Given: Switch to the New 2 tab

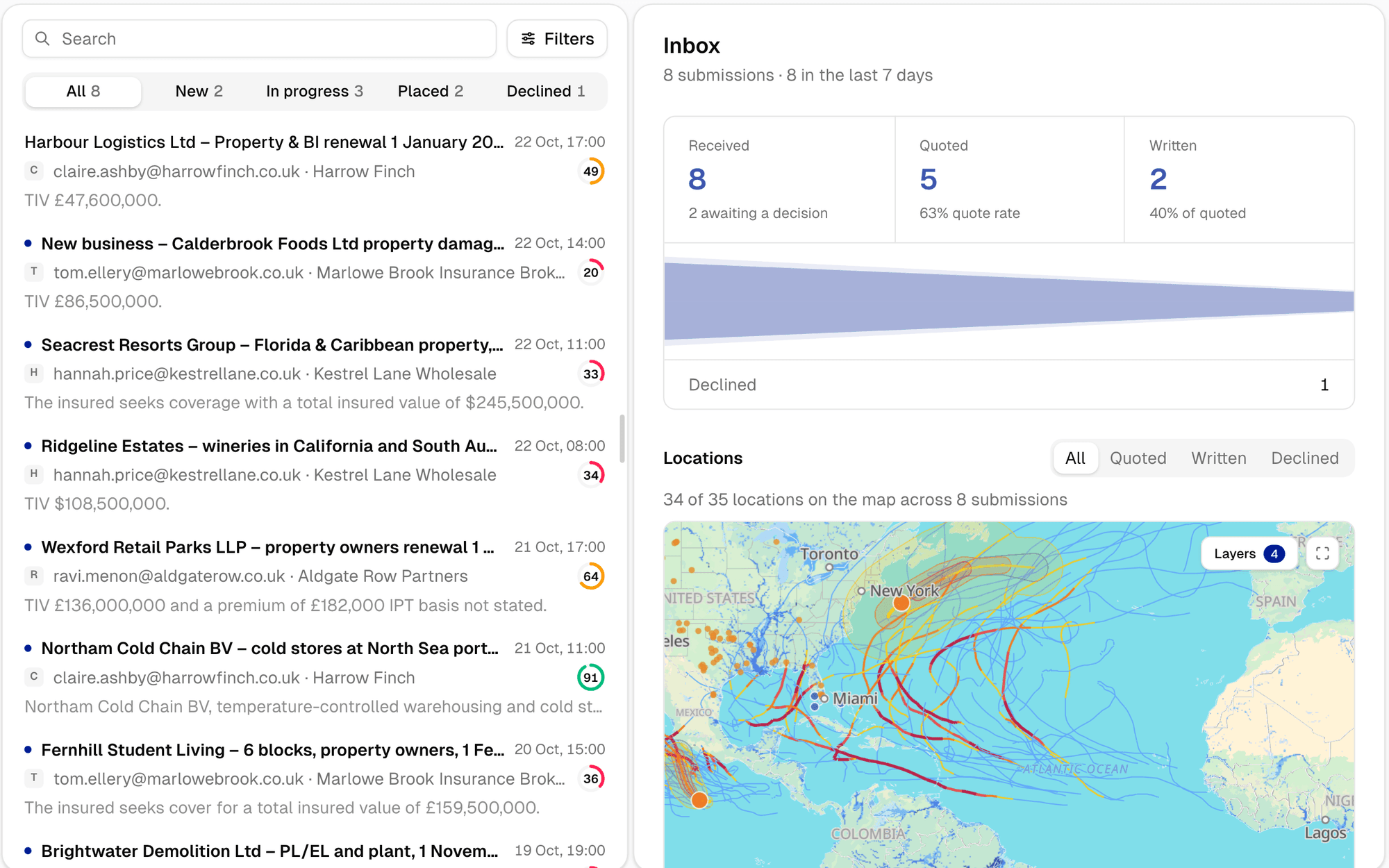Looking at the screenshot, I should point(199,92).
